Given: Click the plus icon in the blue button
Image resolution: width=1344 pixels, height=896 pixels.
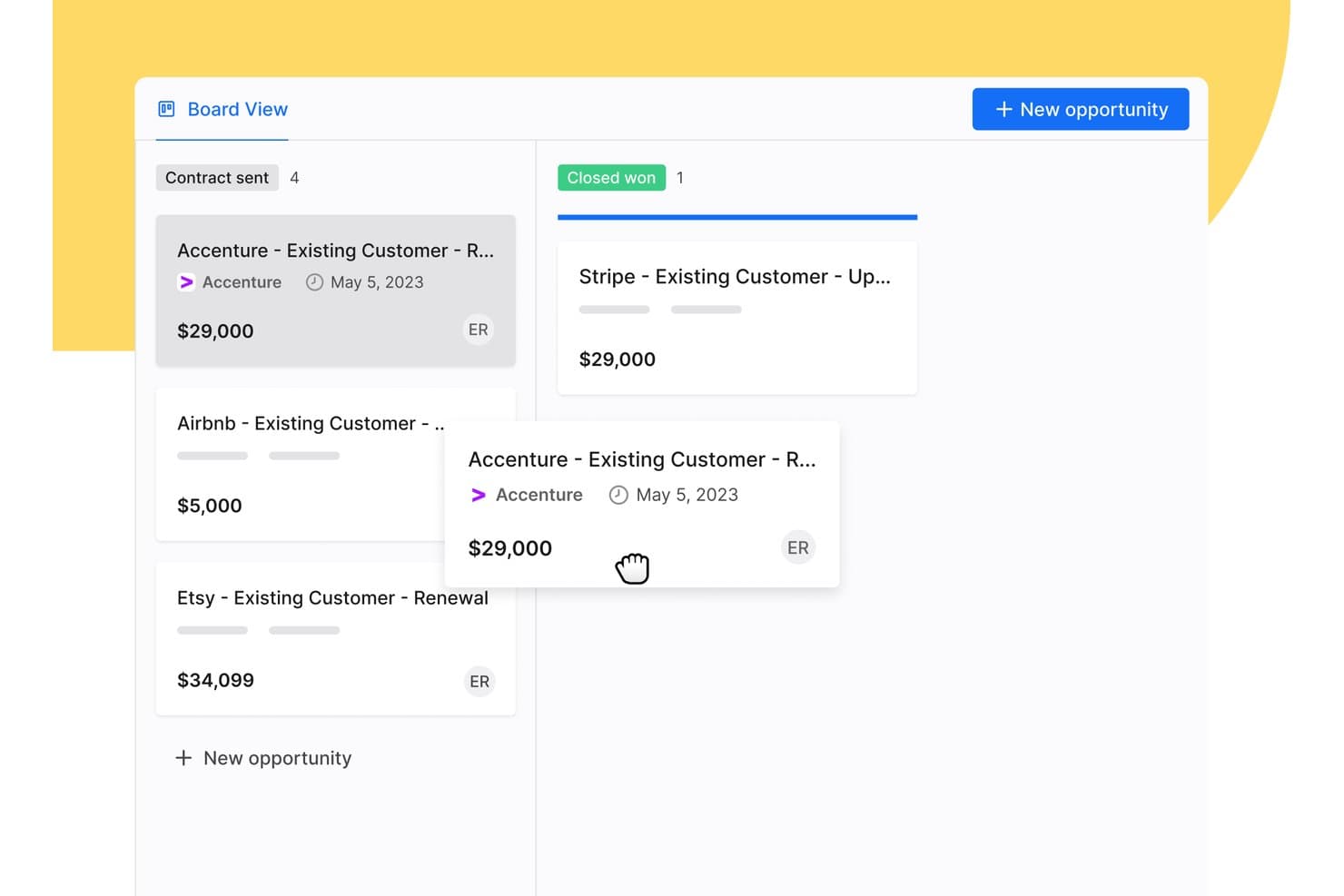Looking at the screenshot, I should point(1003,110).
